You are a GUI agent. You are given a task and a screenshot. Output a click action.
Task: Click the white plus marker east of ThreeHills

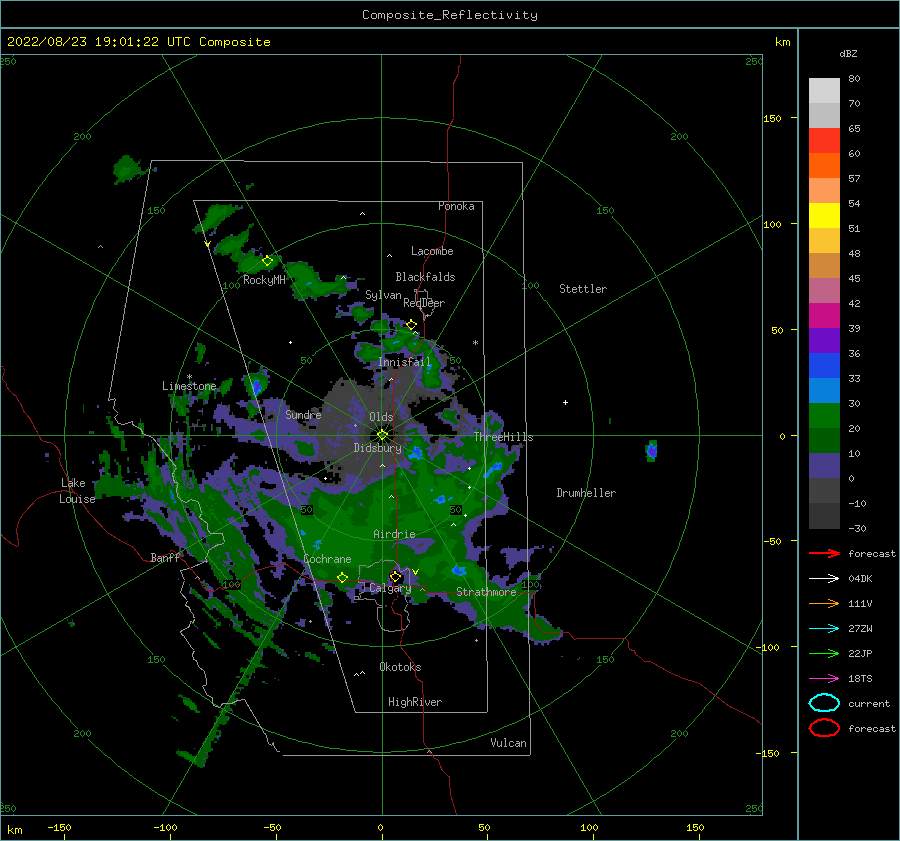565,402
